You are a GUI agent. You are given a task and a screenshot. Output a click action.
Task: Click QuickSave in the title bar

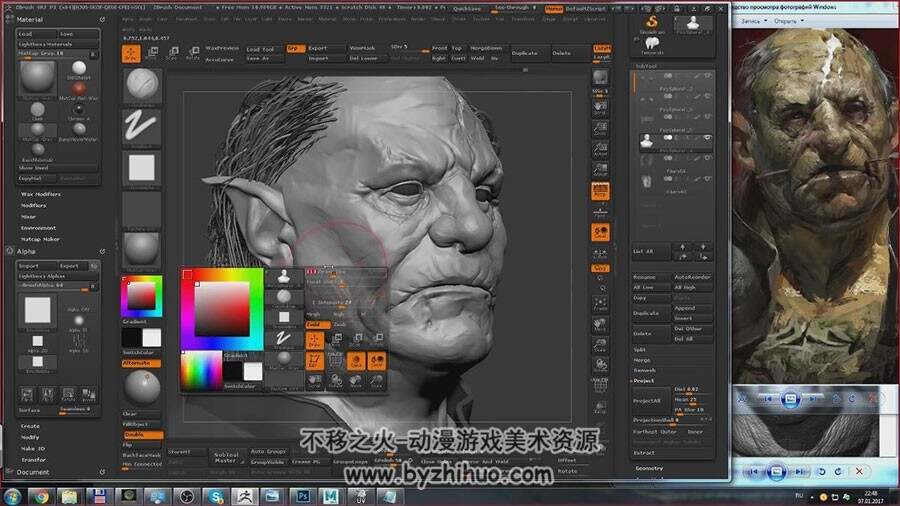(x=467, y=9)
